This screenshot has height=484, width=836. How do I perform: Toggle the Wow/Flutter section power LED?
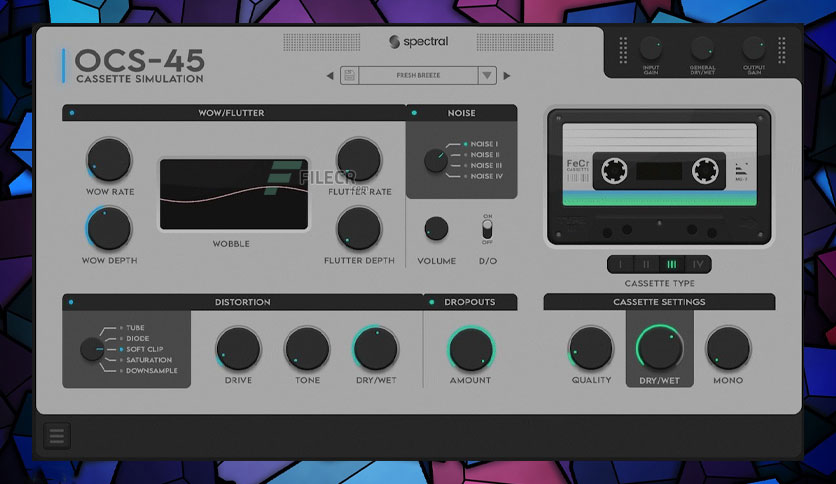(x=72, y=113)
